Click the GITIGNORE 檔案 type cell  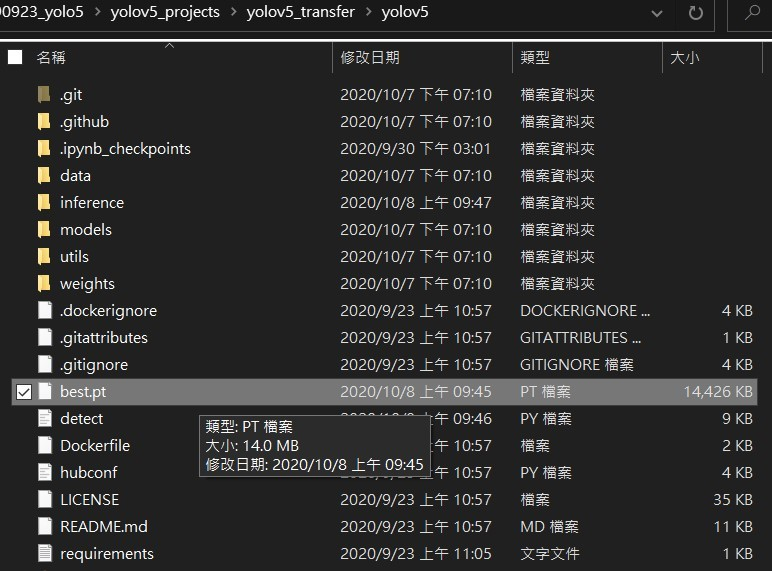pos(577,365)
